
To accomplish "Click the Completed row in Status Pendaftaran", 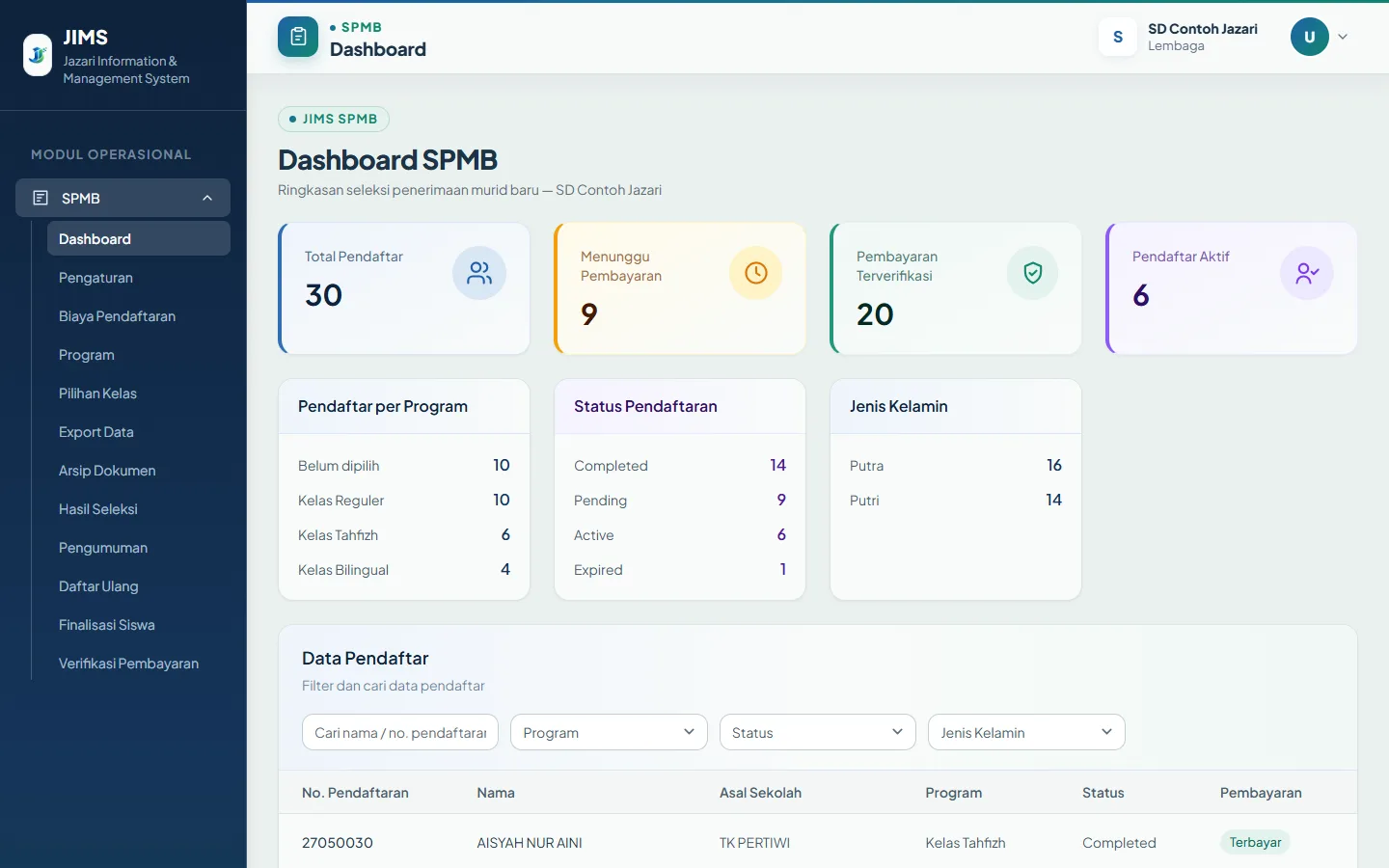I will [x=680, y=465].
